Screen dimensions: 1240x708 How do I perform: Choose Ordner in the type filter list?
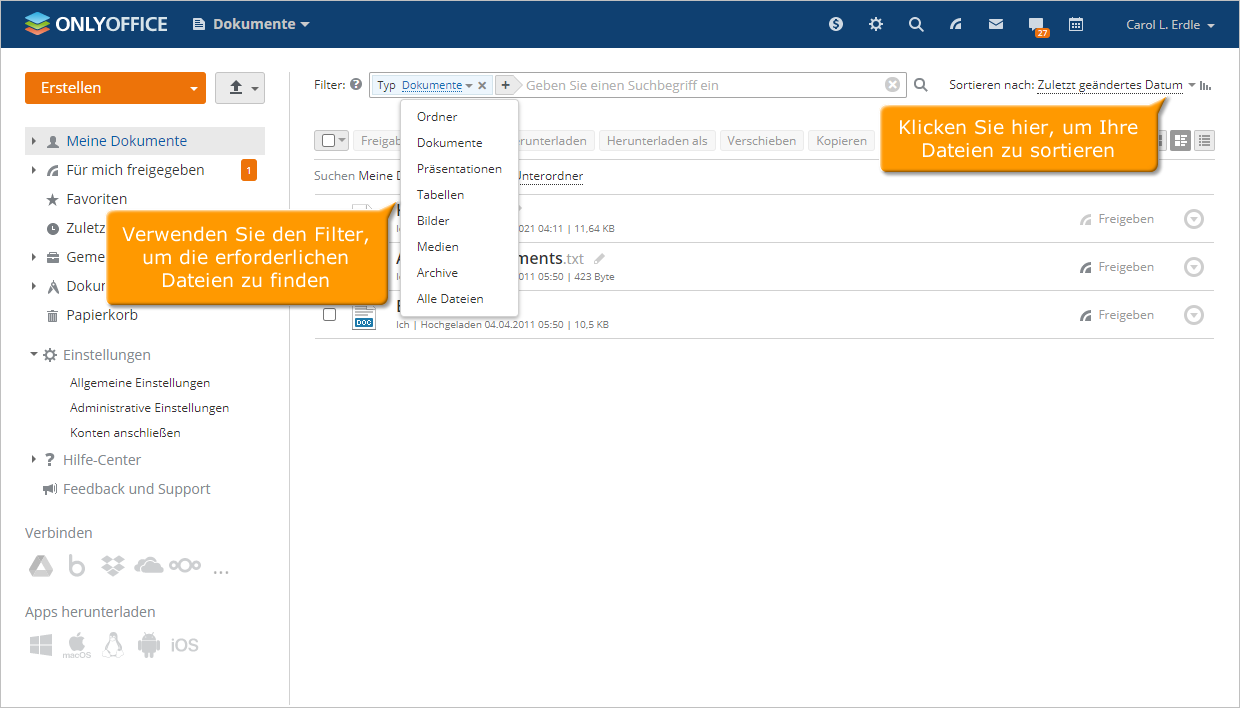click(437, 117)
